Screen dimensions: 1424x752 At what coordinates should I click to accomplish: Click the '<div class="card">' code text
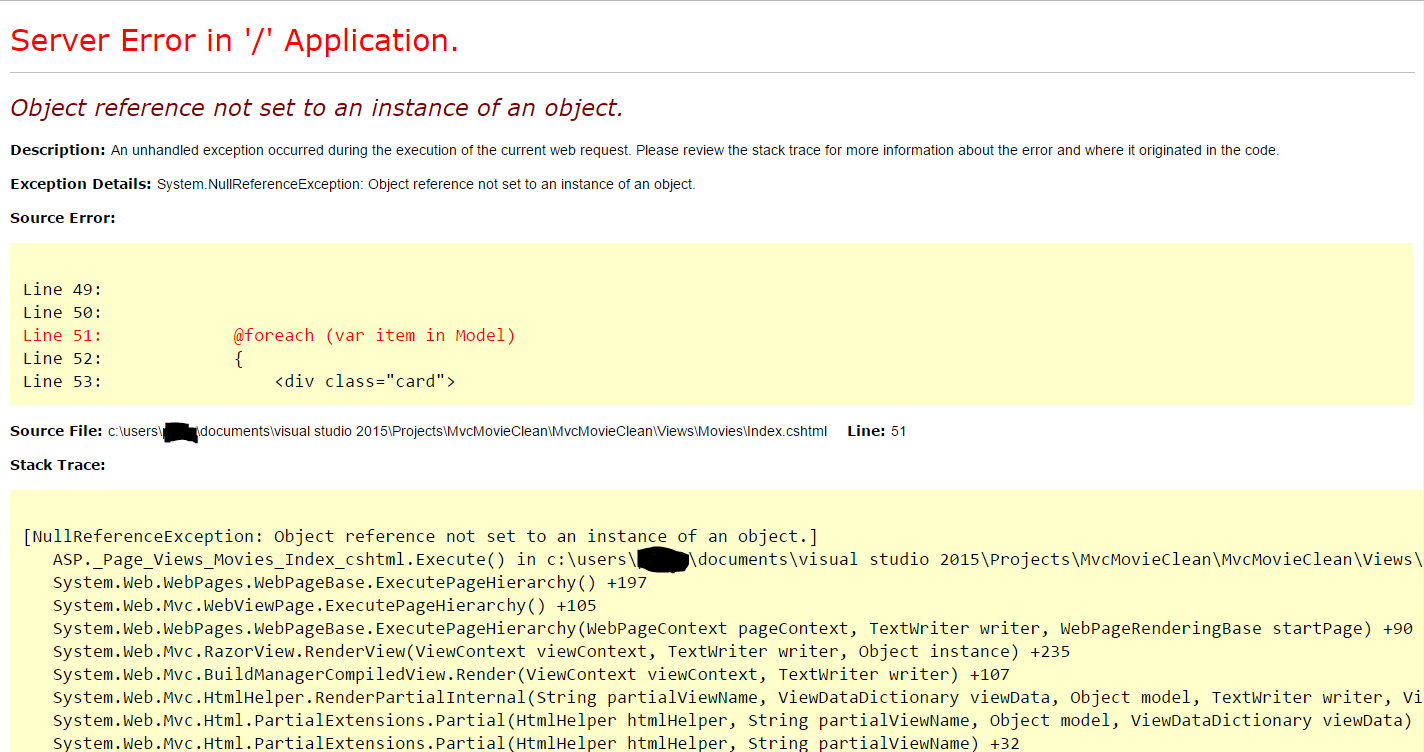[365, 382]
